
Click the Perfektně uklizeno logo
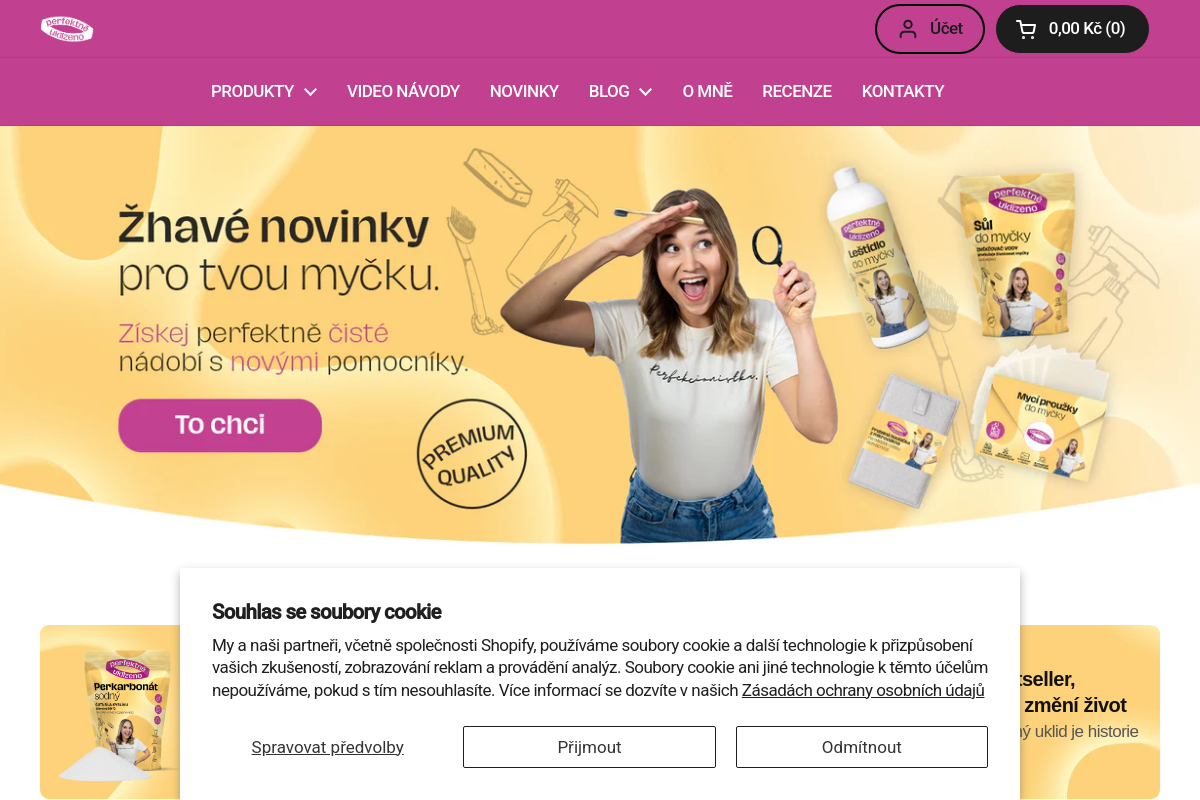pos(67,29)
